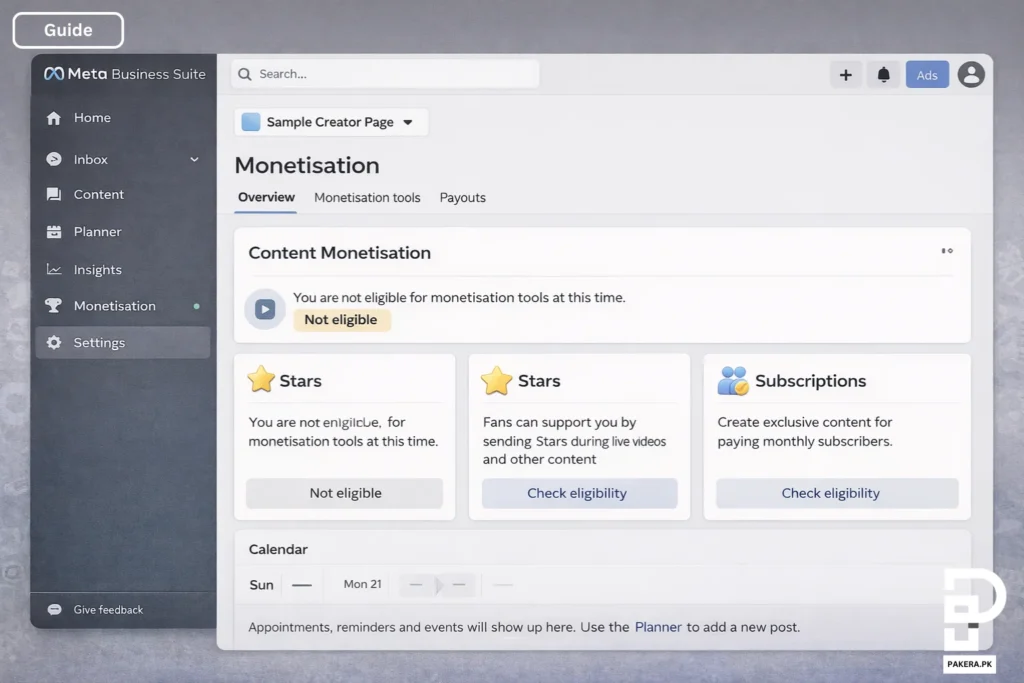Click the Home icon in sidebar
1024x683 pixels.
54,118
